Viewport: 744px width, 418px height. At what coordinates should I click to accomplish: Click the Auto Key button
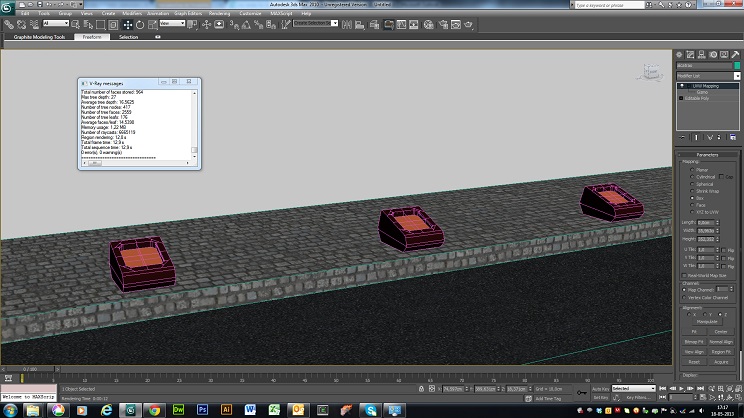(601, 389)
